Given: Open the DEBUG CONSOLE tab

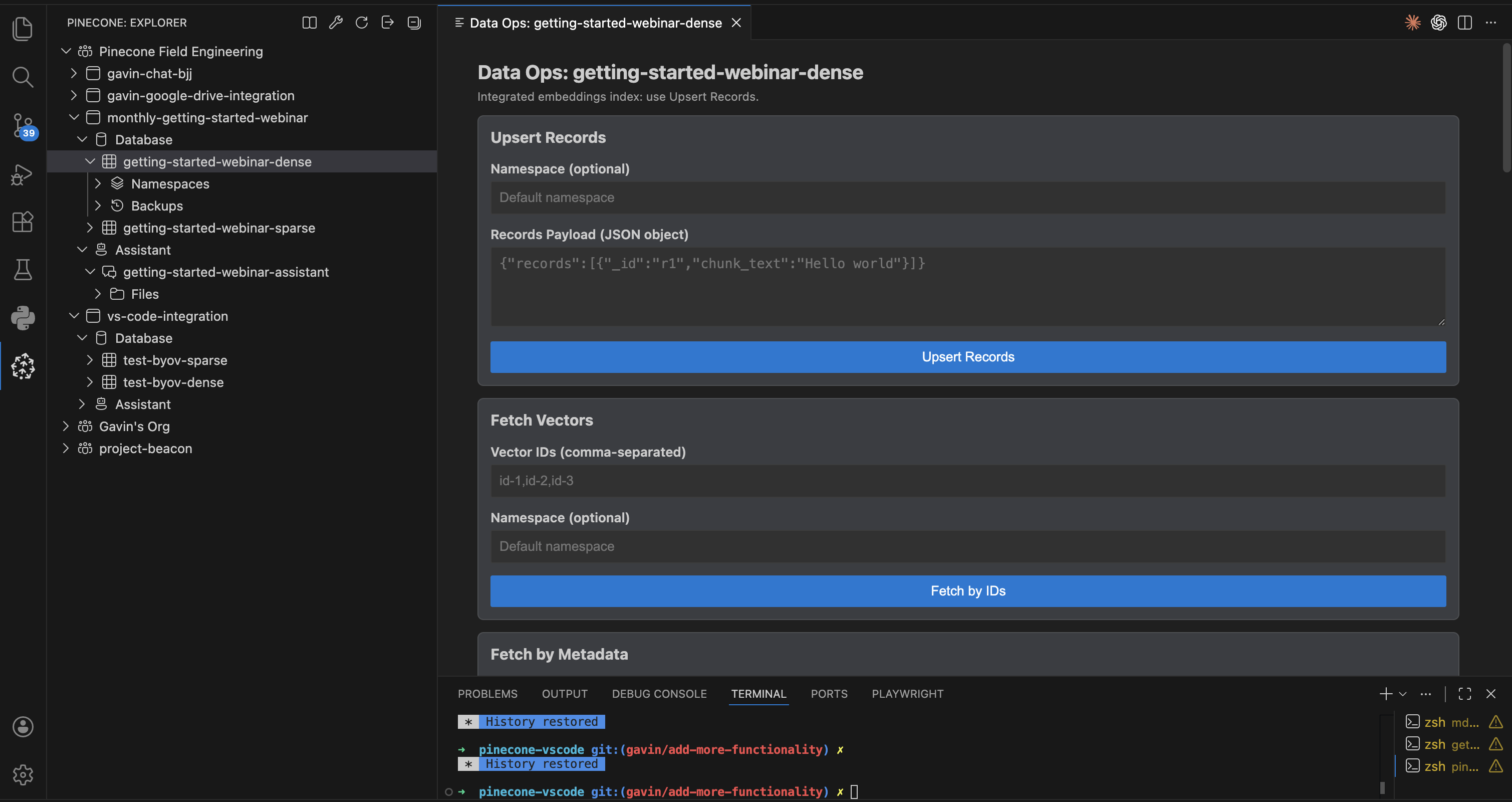Looking at the screenshot, I should click(x=659, y=694).
